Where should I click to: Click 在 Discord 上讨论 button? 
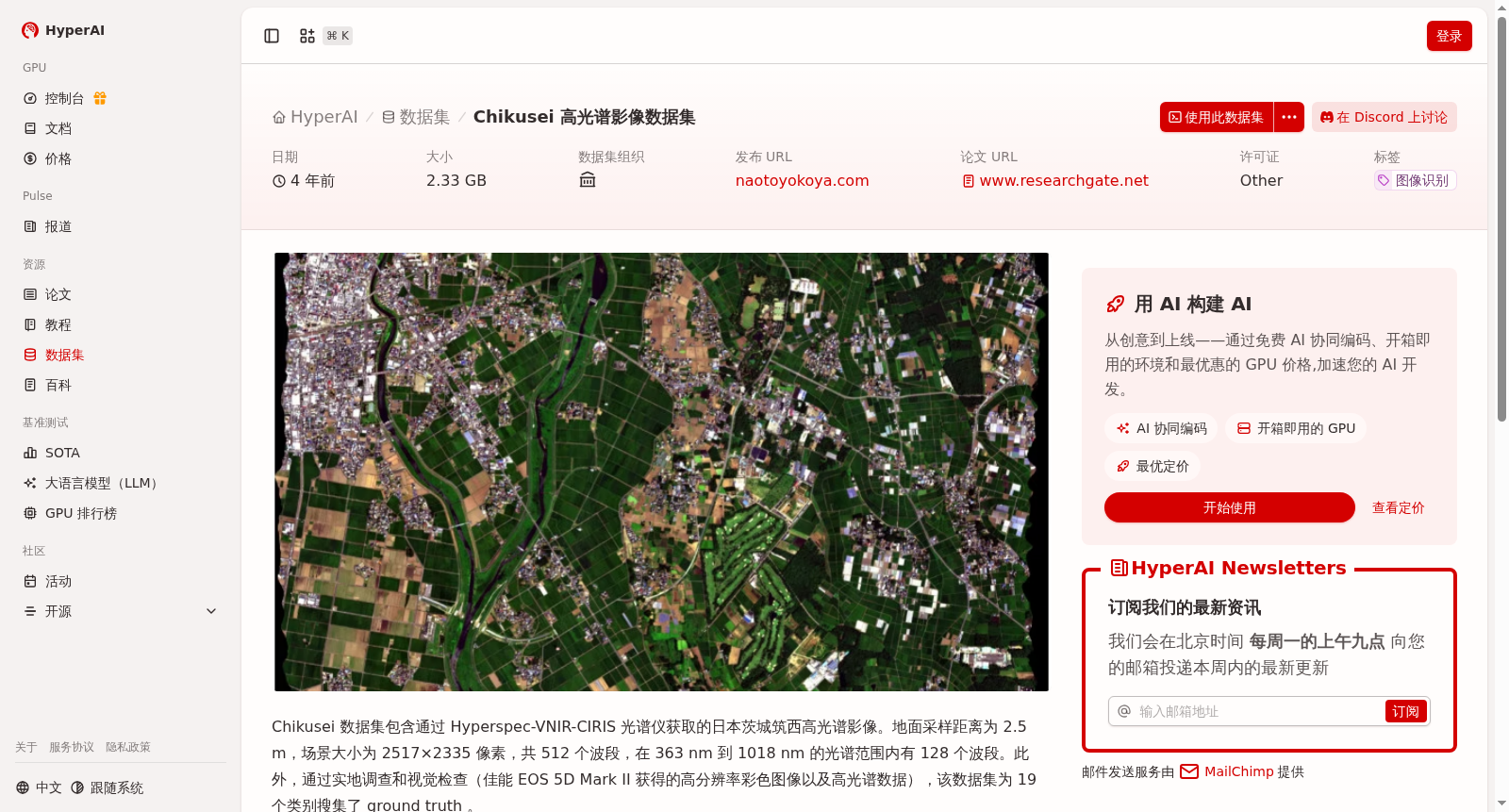pos(1385,117)
